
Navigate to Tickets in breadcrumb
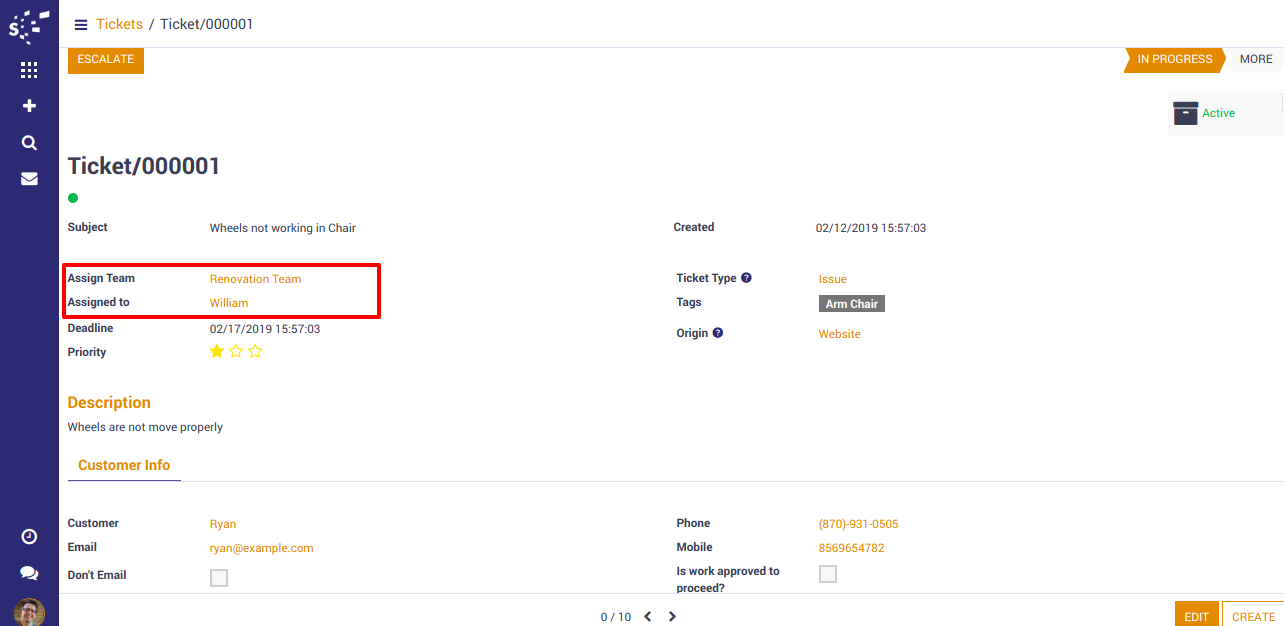[119, 24]
